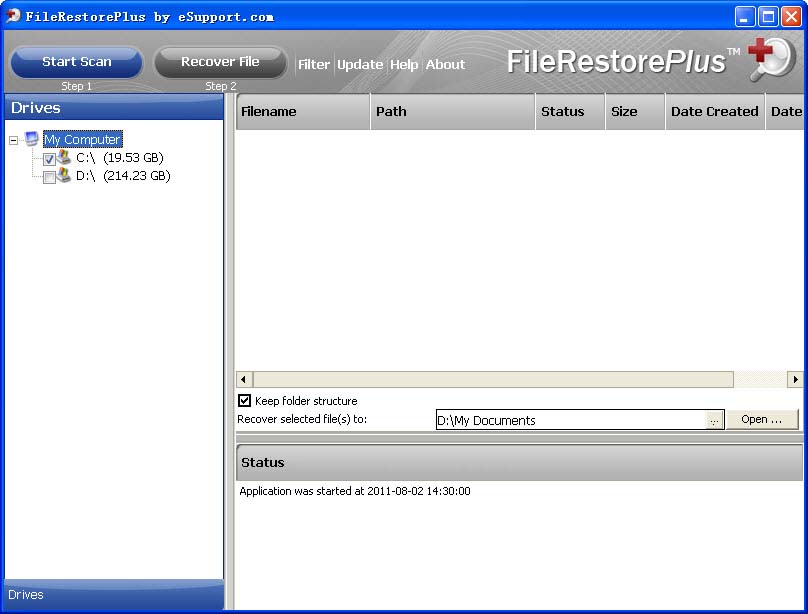Click the D:\ drive icon
This screenshot has width=808, height=614.
click(x=64, y=175)
